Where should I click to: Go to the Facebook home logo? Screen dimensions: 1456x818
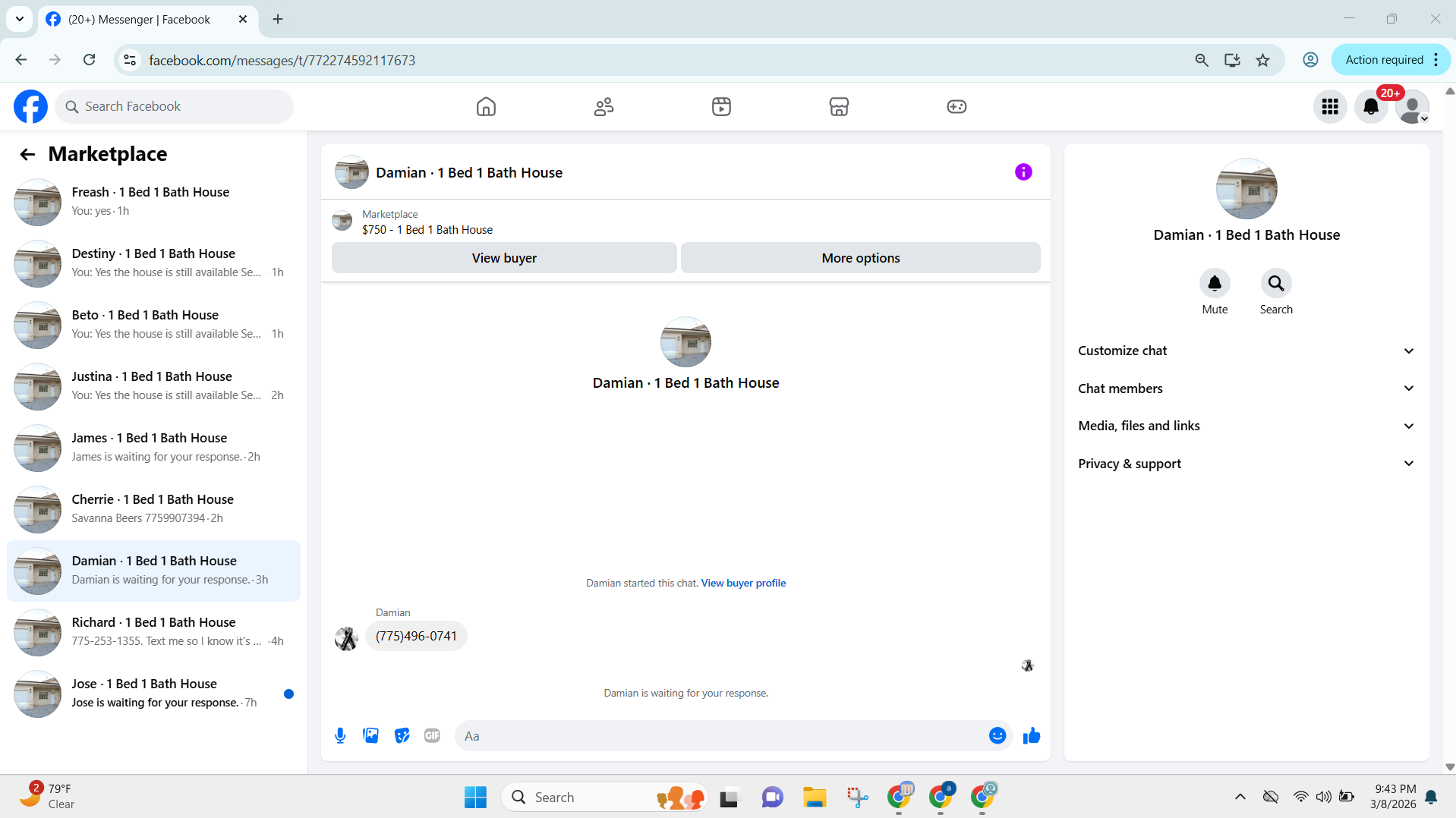[30, 106]
